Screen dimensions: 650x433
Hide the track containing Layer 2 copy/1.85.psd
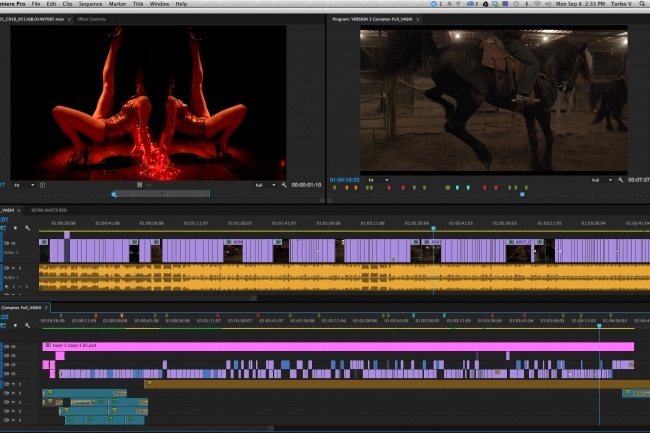click(x=13, y=346)
